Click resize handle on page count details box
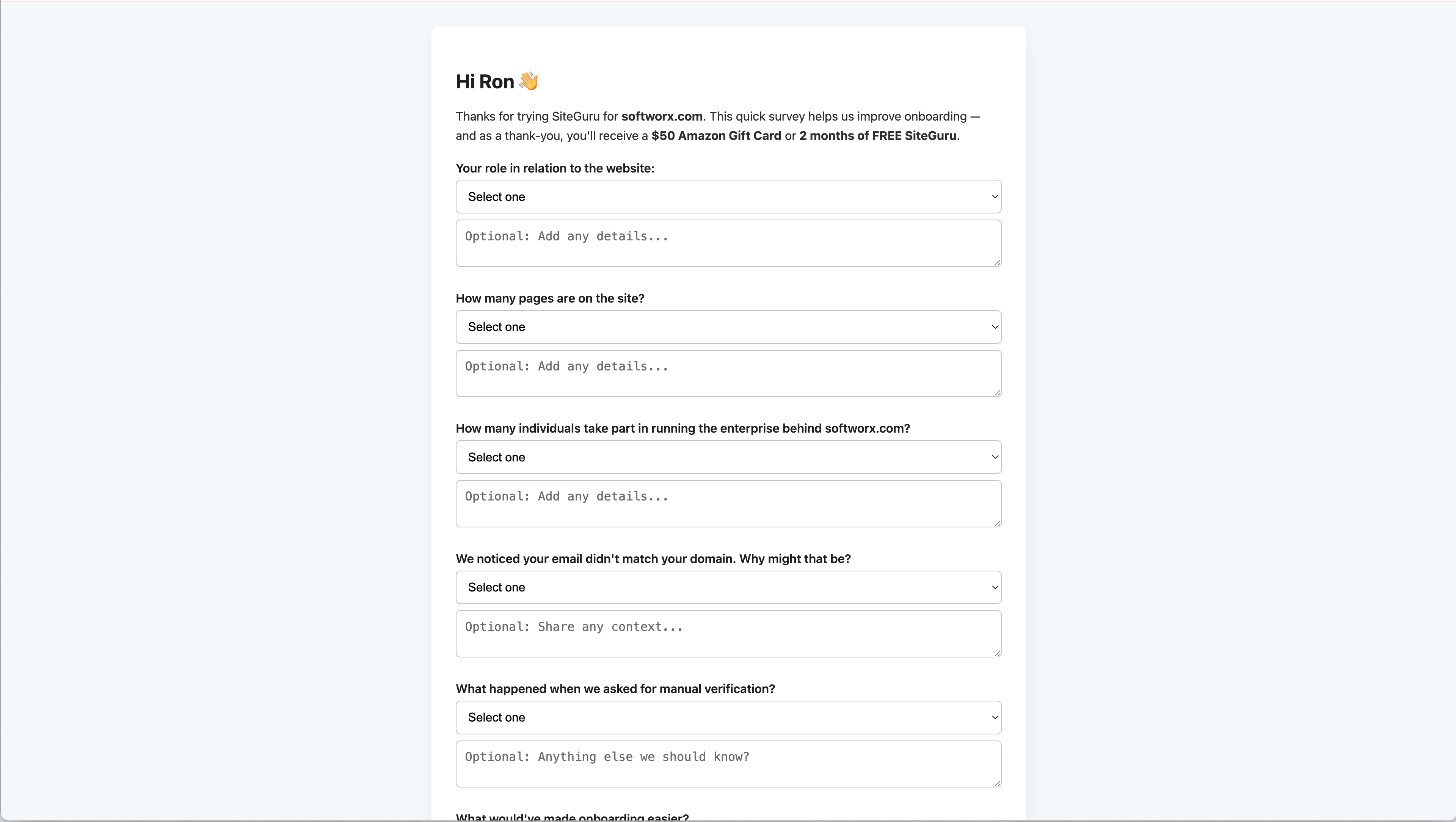 click(x=997, y=392)
